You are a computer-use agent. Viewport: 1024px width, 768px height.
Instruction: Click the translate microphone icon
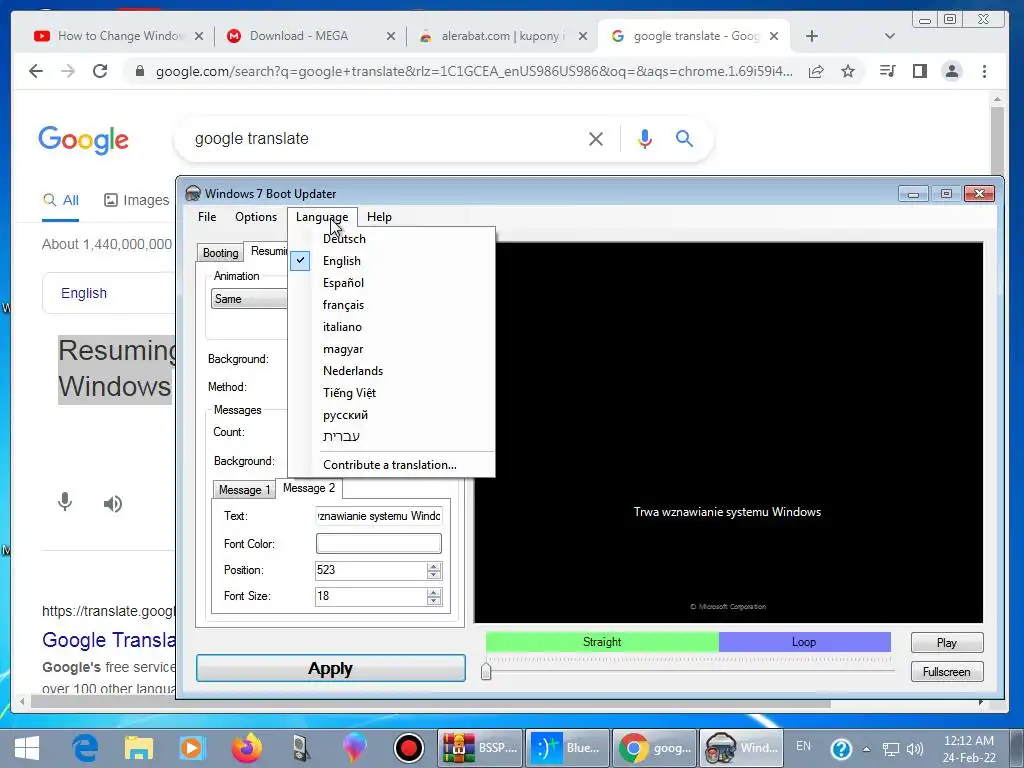65,502
